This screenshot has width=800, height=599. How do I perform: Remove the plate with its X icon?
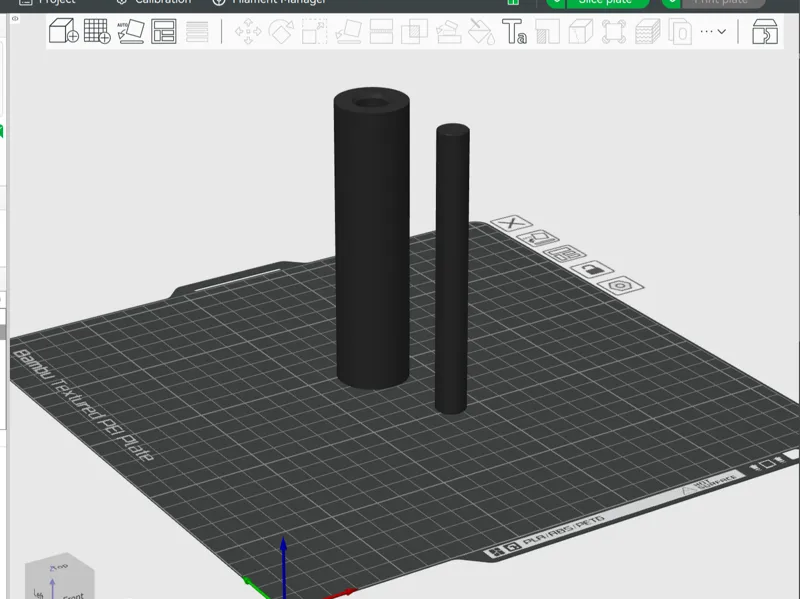point(511,223)
